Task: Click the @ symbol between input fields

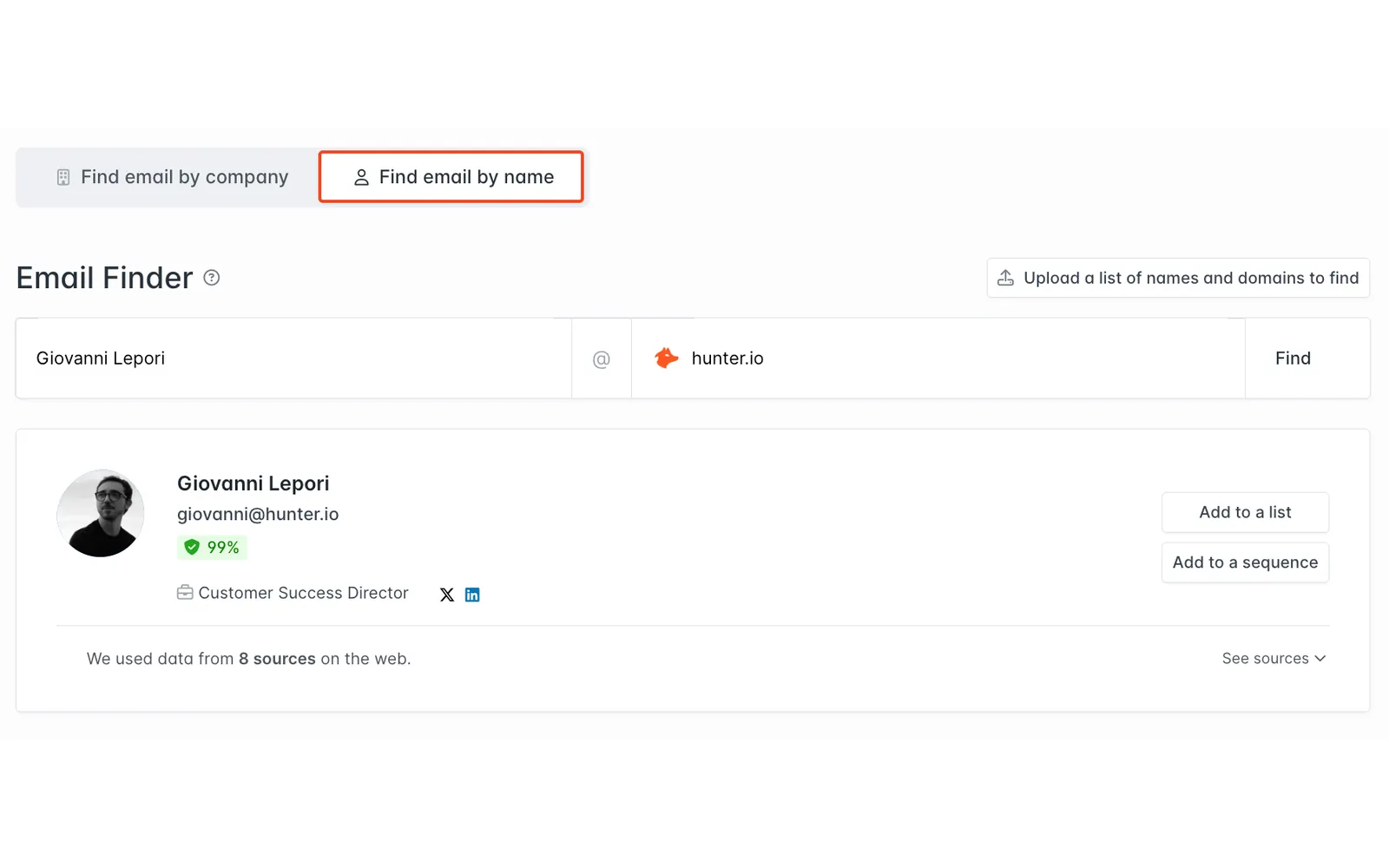Action: (x=601, y=359)
